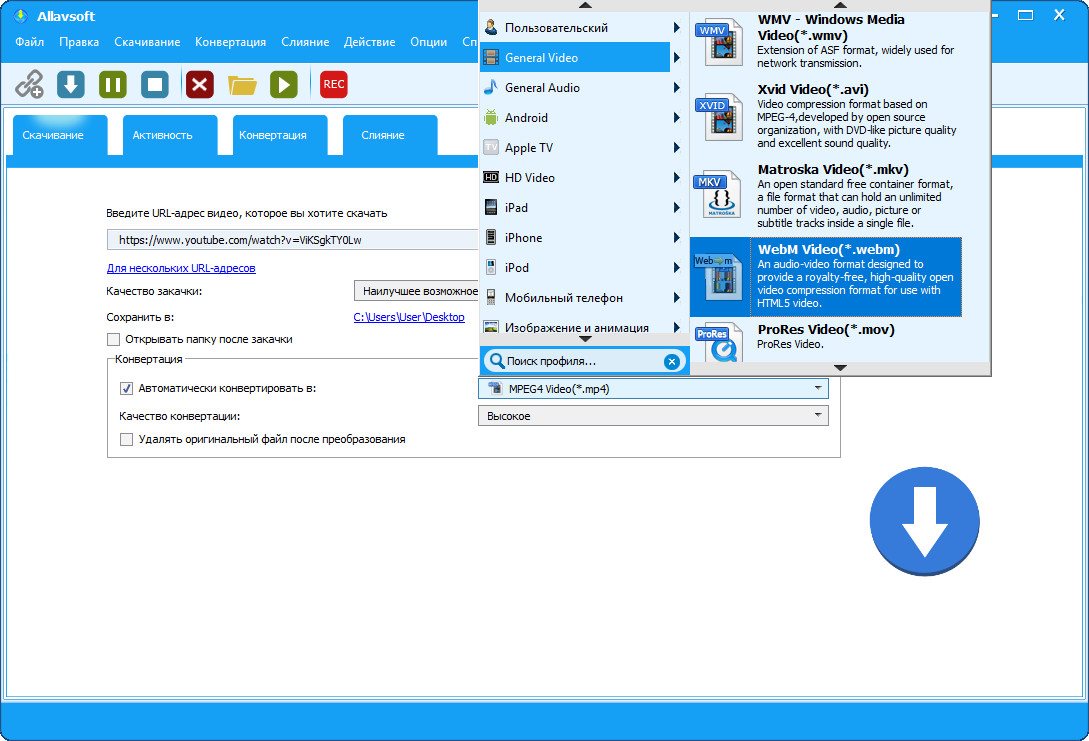Tick delete original file after conversion
Screen dimensions: 1089x741
[126, 439]
